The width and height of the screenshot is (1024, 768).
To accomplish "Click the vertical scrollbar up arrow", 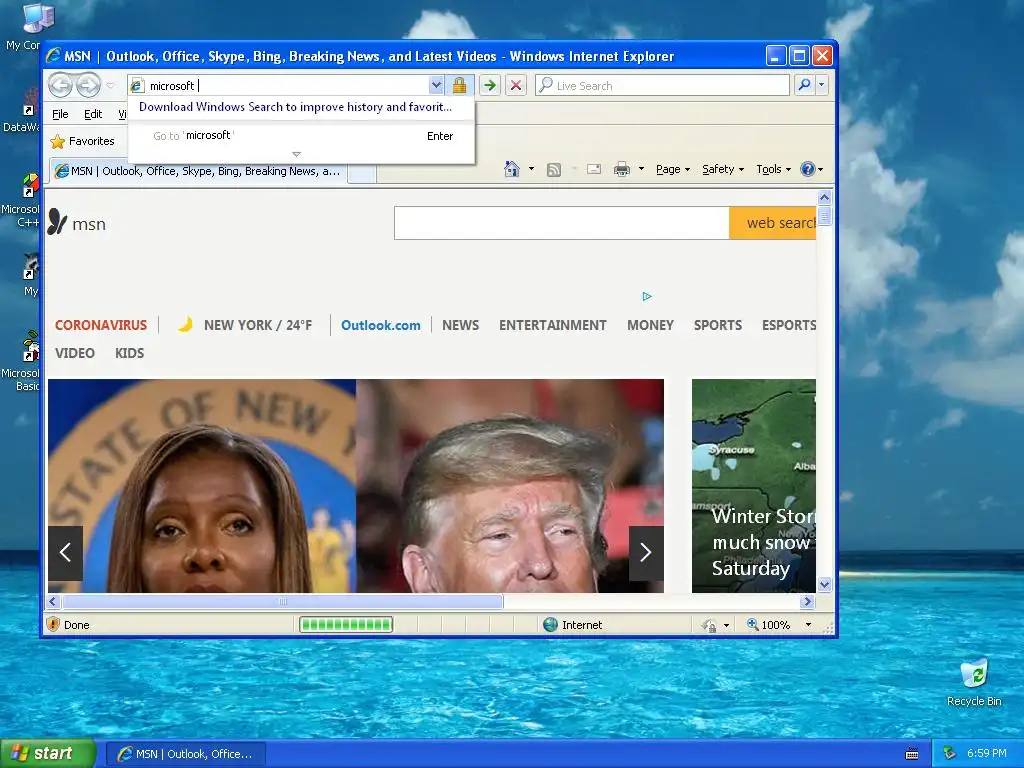I will (824, 197).
